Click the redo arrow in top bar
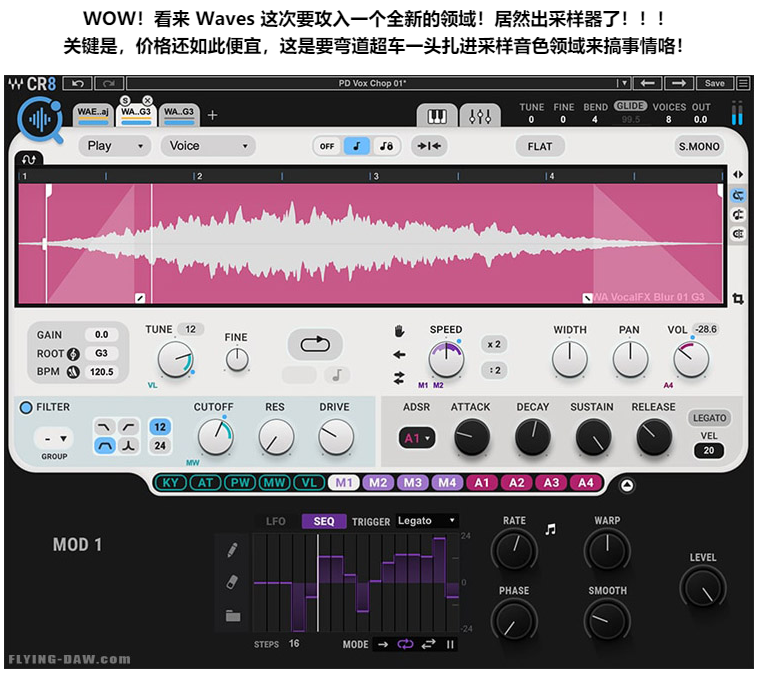This screenshot has height=673, width=757. point(109,84)
